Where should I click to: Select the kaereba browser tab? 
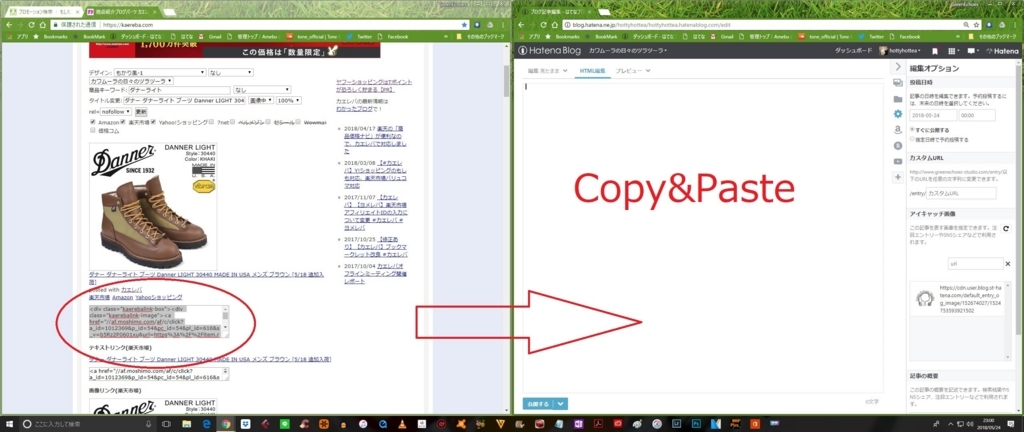pyautogui.click(x=121, y=12)
